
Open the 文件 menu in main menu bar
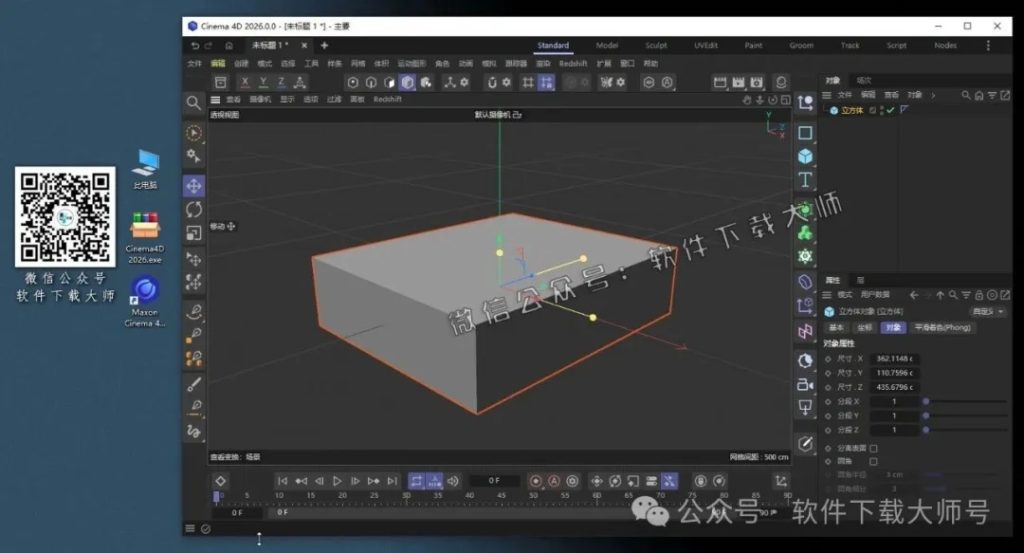pos(195,63)
